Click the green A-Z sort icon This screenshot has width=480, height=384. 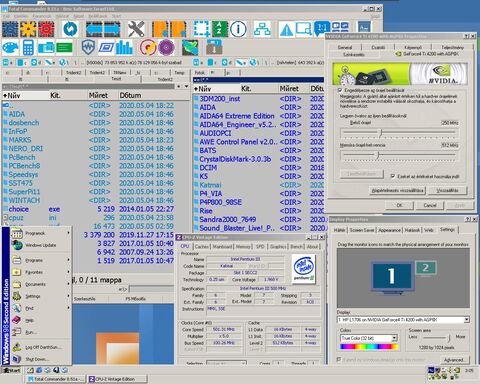coord(220,29)
